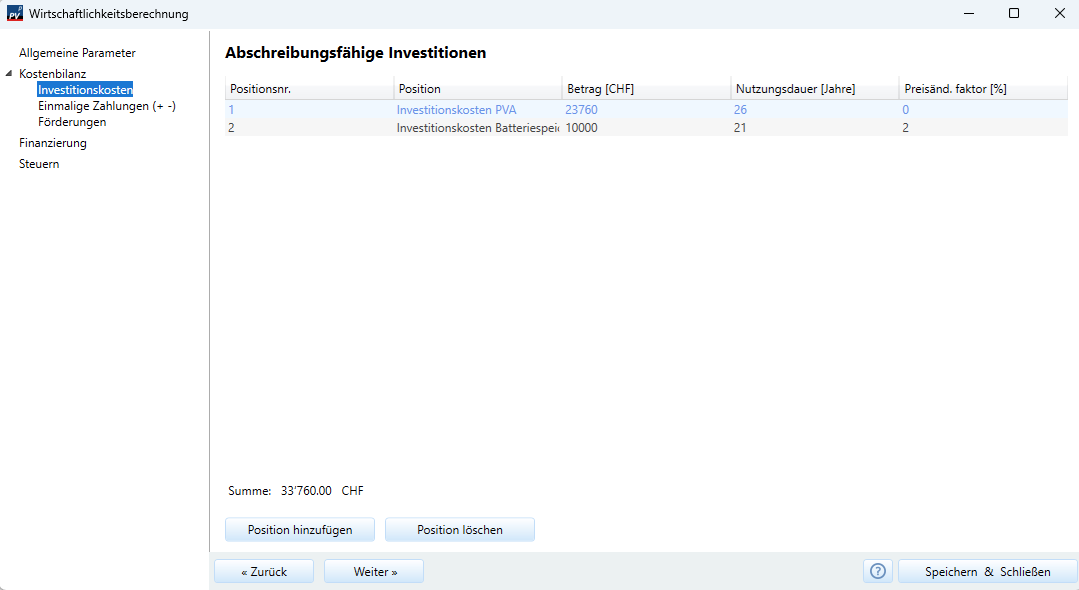Select Steuern in the navigation tree

39,164
